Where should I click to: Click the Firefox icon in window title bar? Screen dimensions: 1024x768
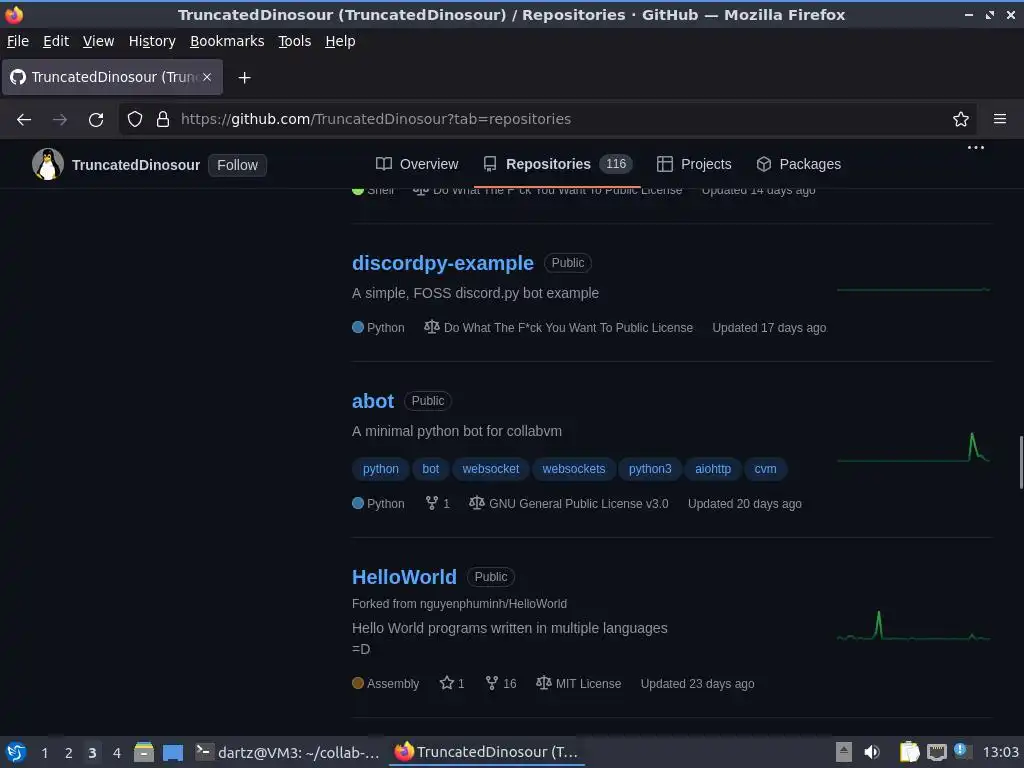click(x=14, y=14)
